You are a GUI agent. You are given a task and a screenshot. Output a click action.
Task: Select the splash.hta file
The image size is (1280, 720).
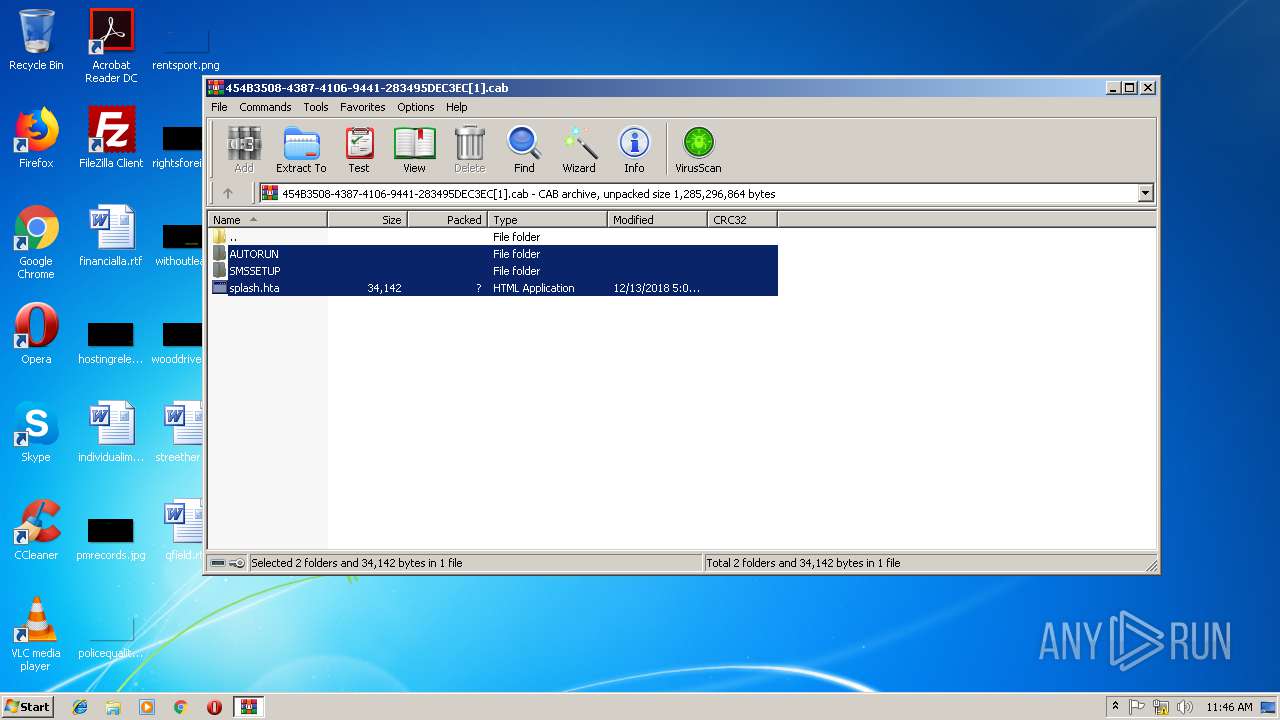point(493,288)
